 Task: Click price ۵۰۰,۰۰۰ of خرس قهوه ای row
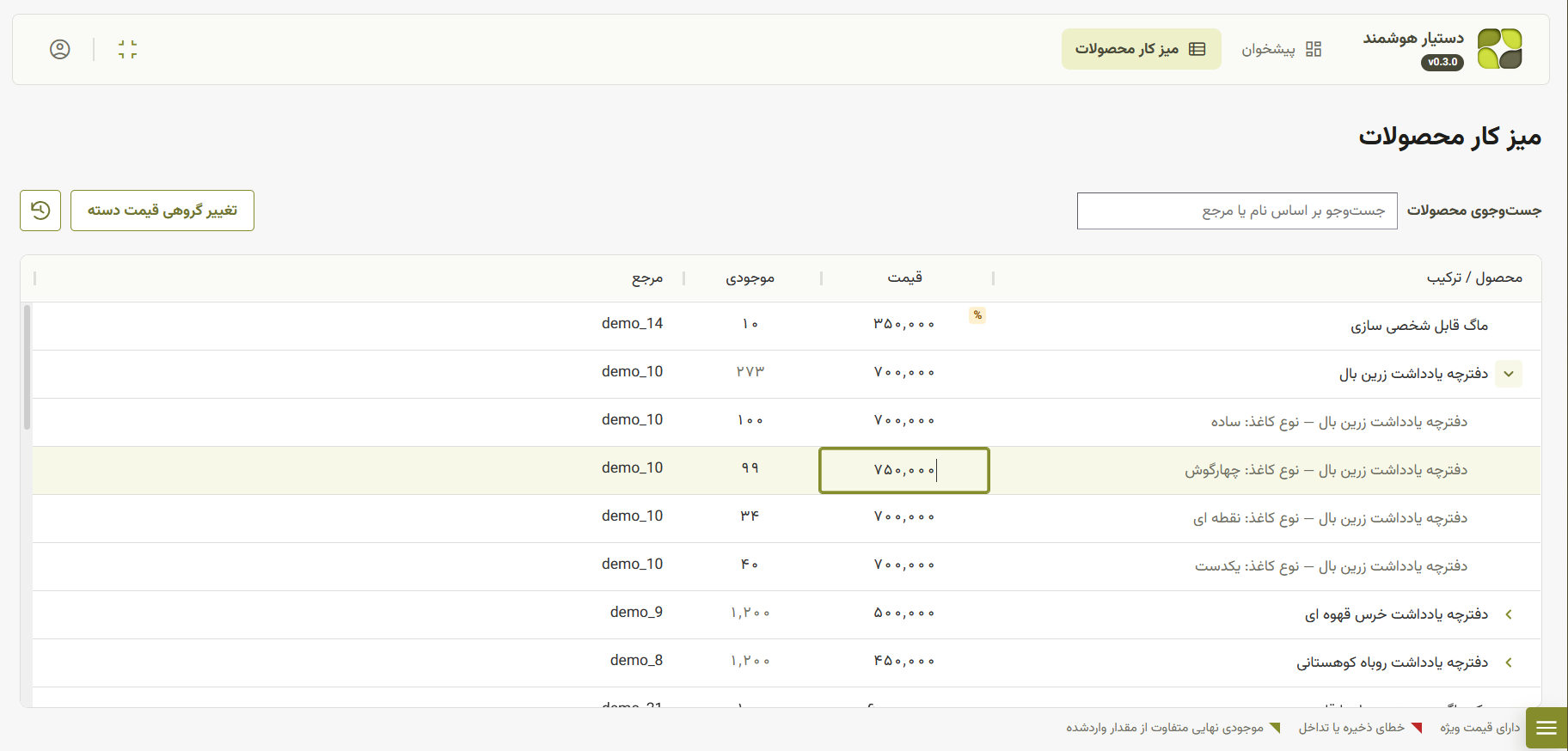[x=904, y=613]
